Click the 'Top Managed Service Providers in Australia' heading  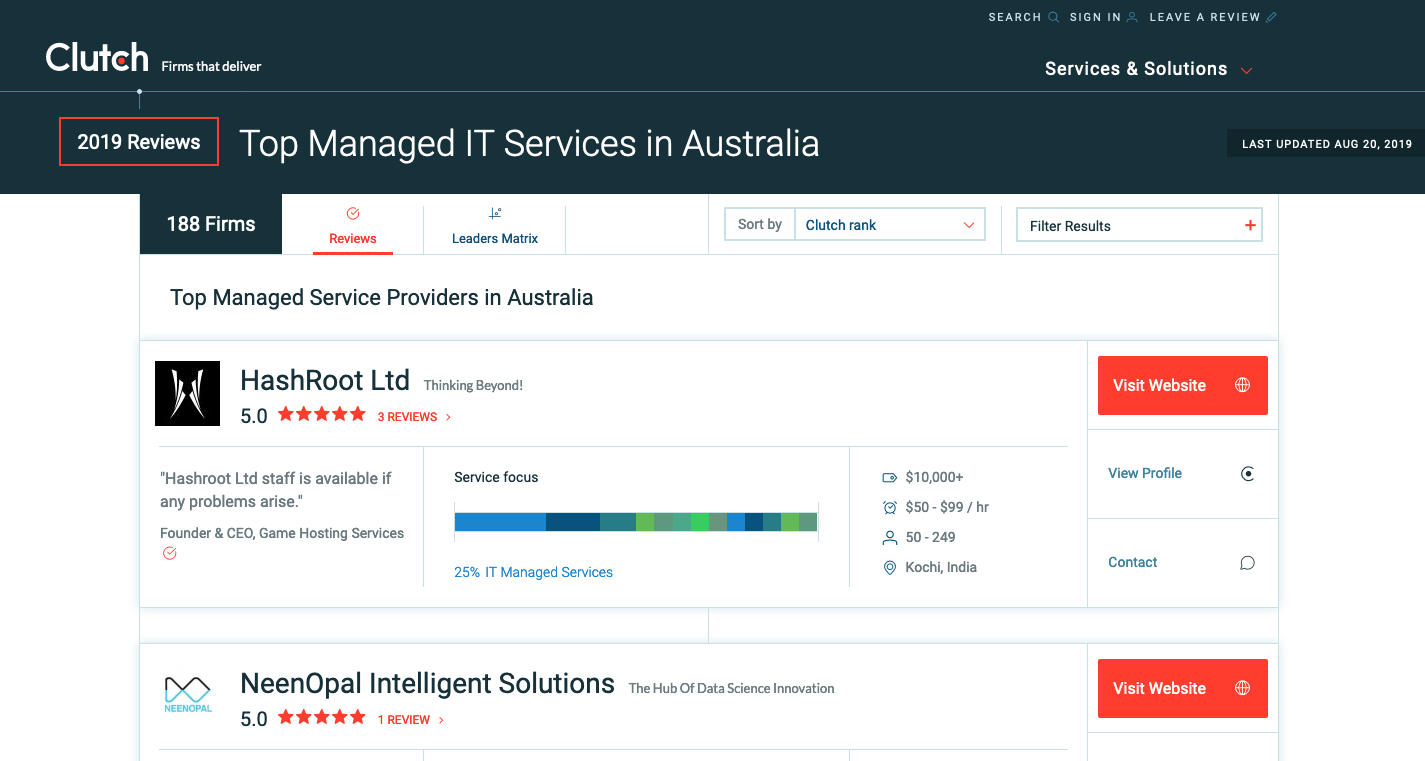click(x=382, y=297)
